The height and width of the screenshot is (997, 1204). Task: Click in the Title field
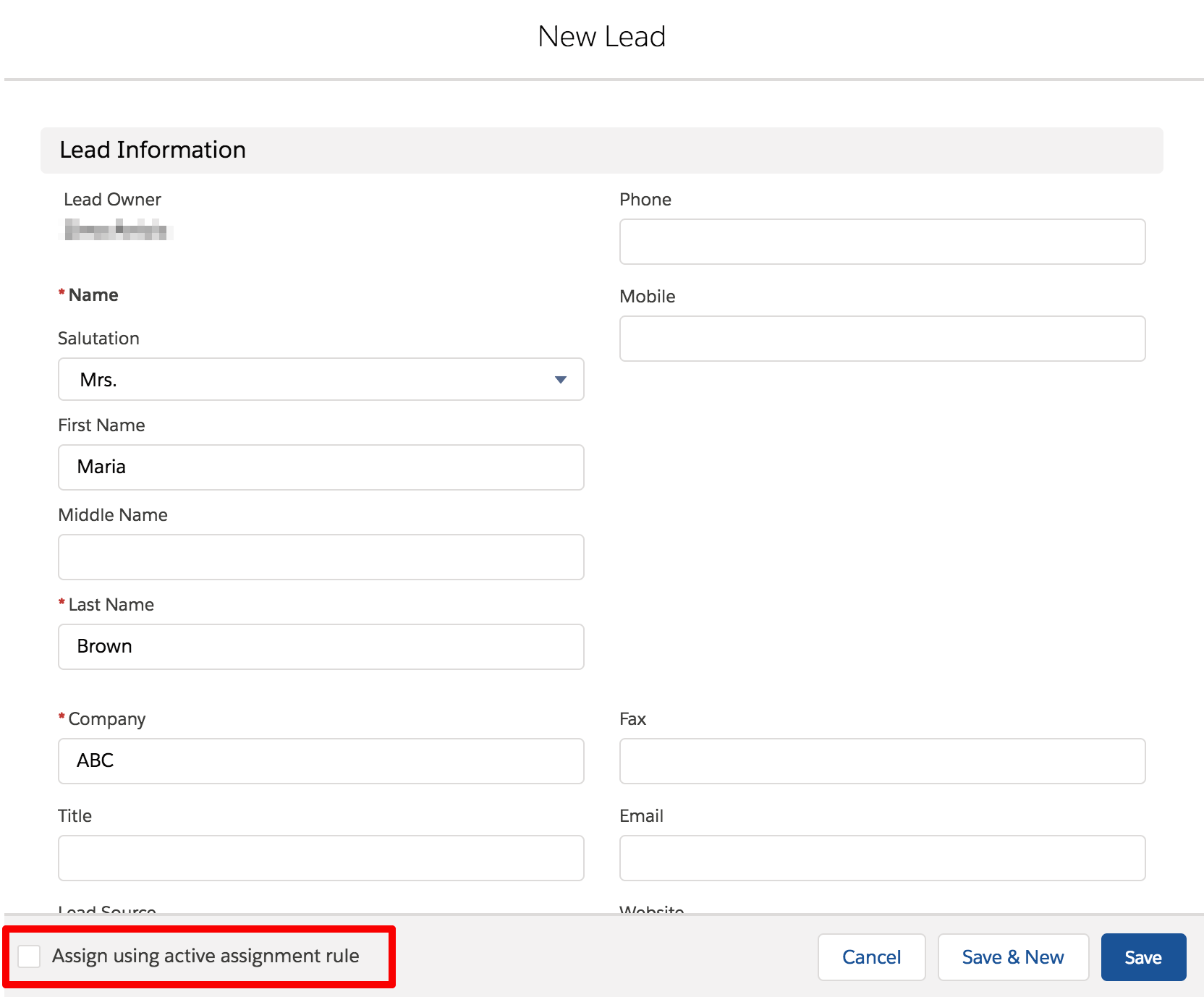tap(321, 857)
